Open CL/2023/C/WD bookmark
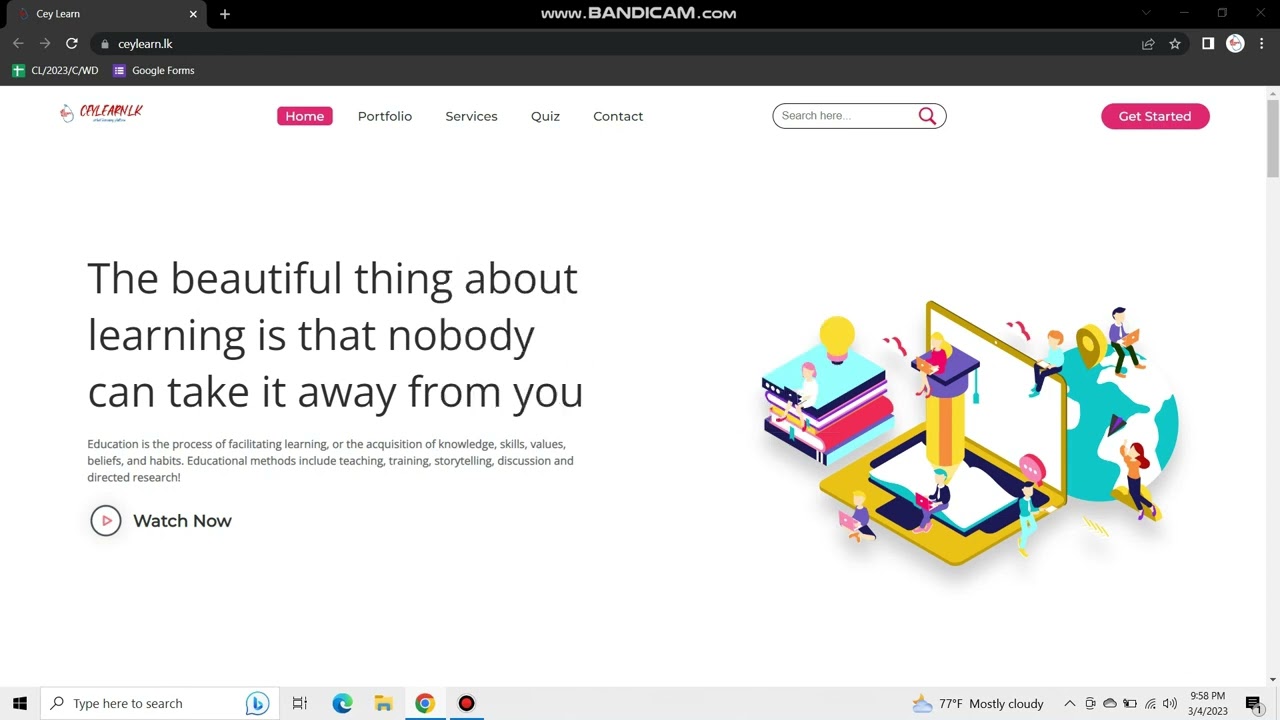 pos(55,71)
